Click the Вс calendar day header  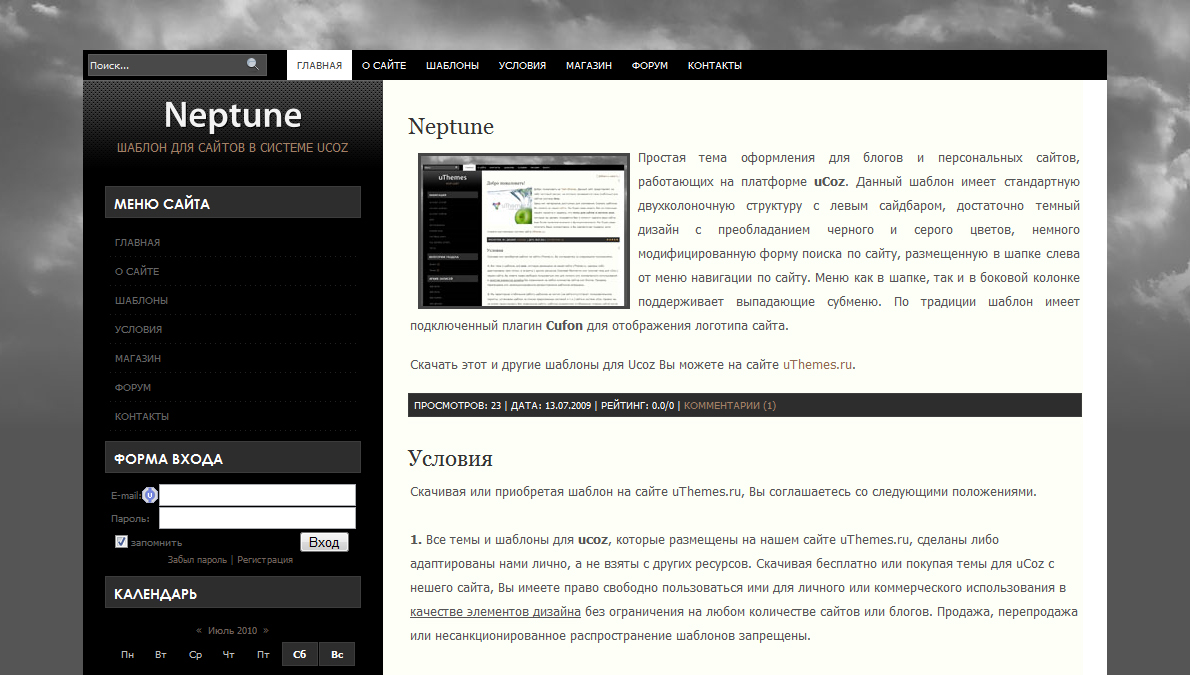click(337, 654)
